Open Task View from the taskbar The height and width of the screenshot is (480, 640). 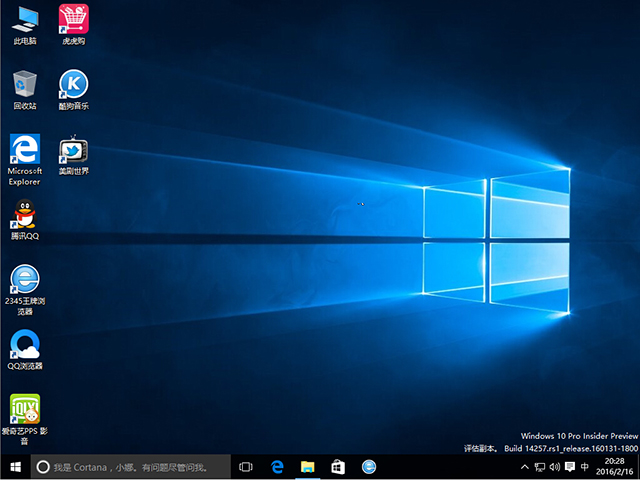point(246,467)
